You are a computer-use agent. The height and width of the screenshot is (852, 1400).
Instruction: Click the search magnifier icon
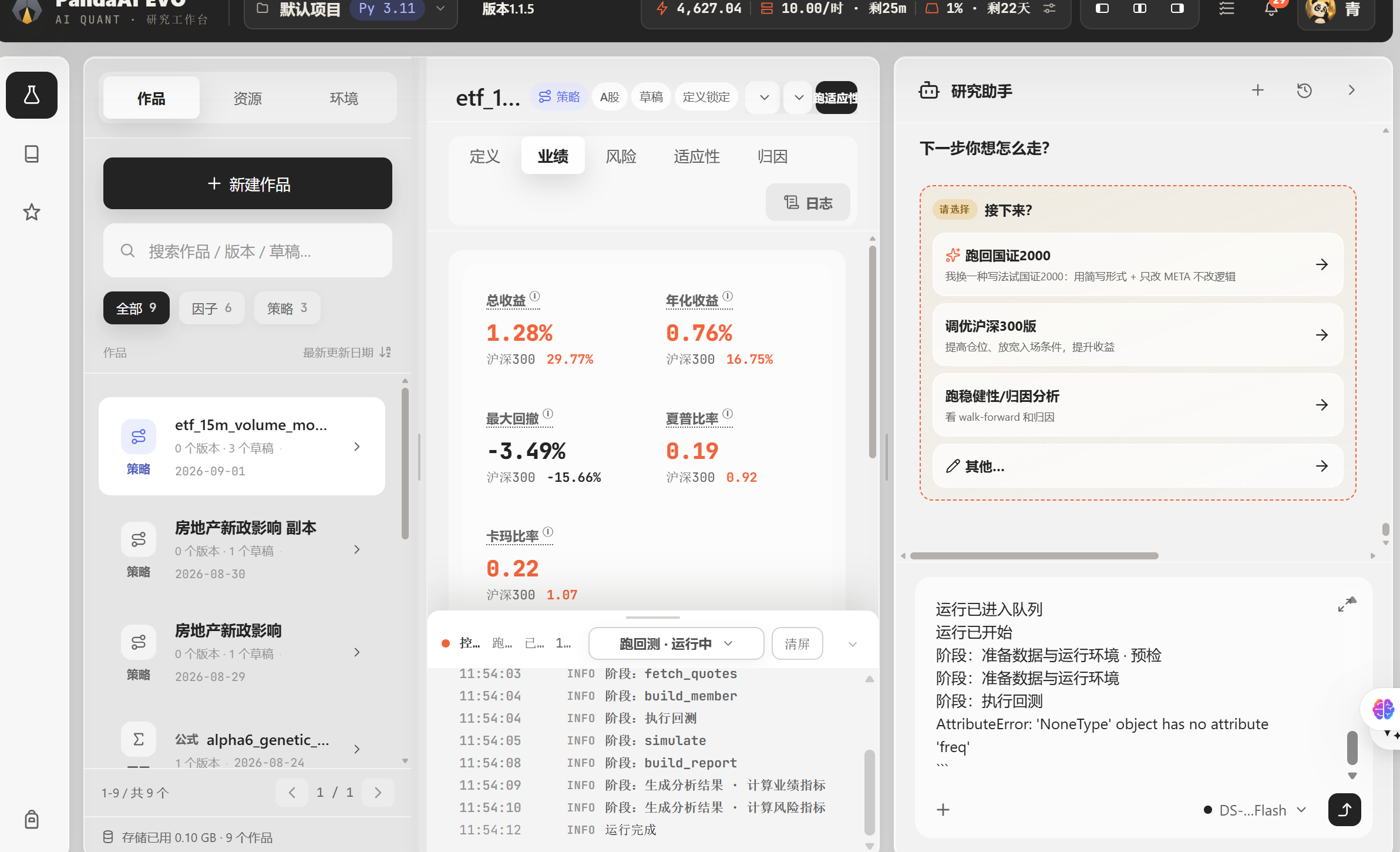pos(127,251)
